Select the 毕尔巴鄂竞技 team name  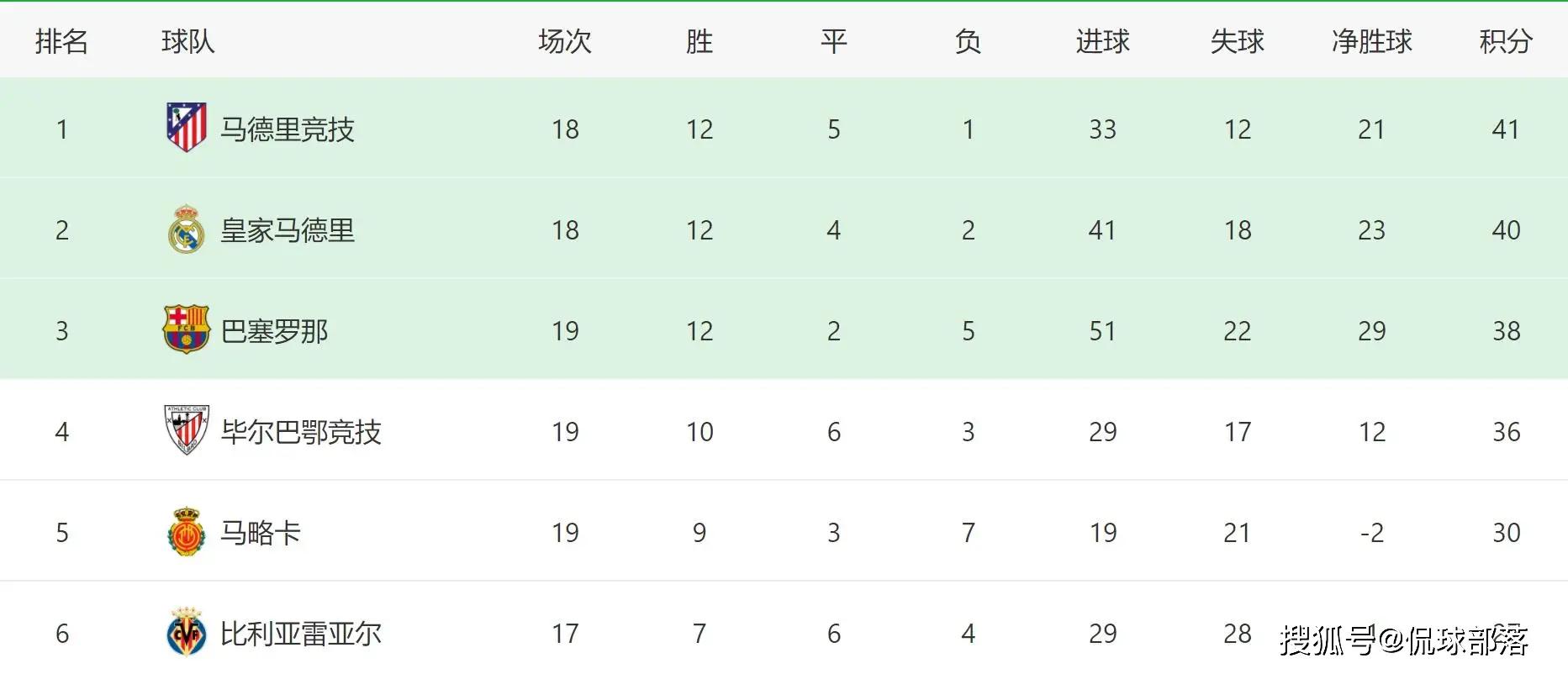point(301,432)
